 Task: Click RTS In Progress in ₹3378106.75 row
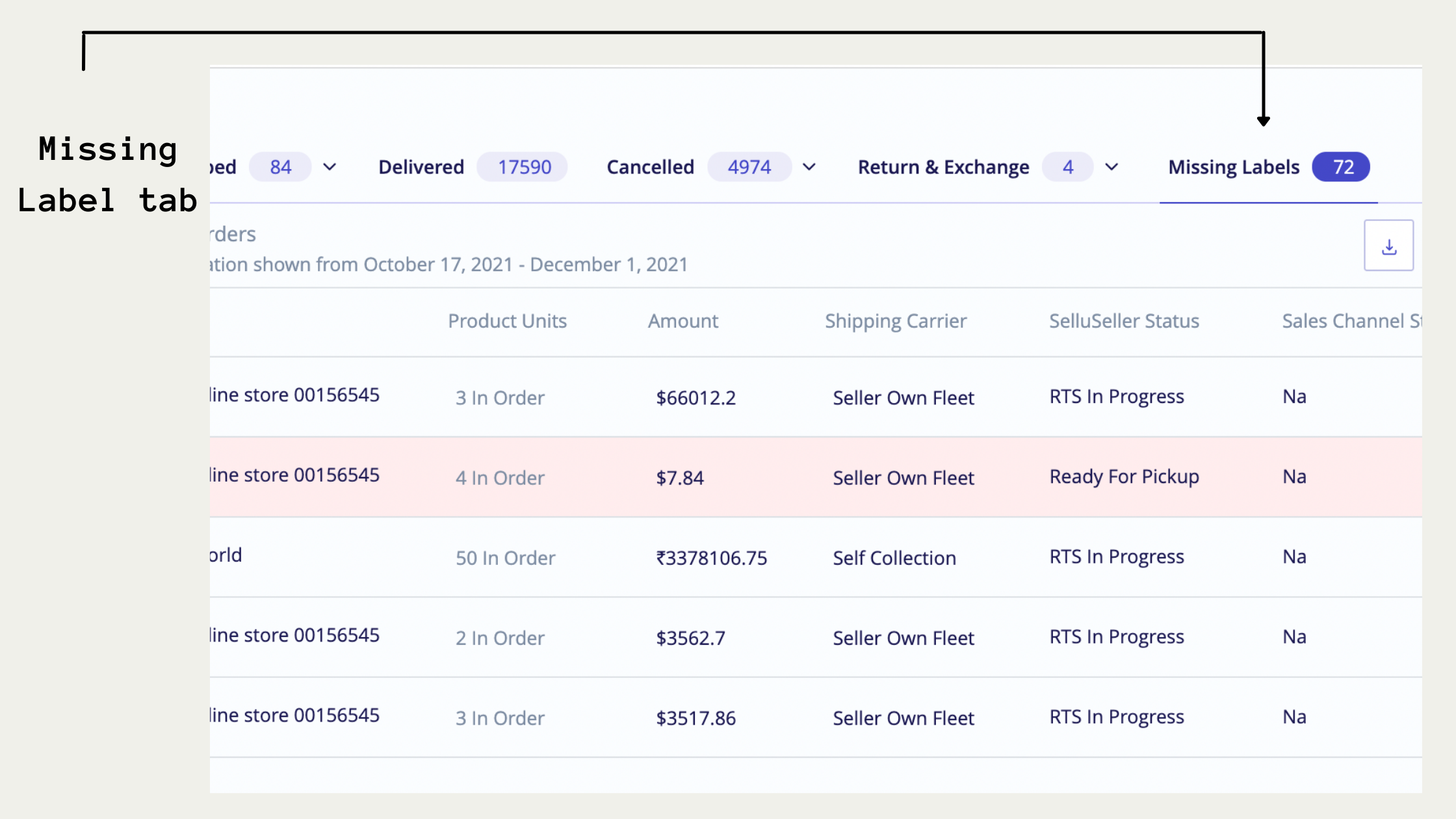[x=1117, y=556]
